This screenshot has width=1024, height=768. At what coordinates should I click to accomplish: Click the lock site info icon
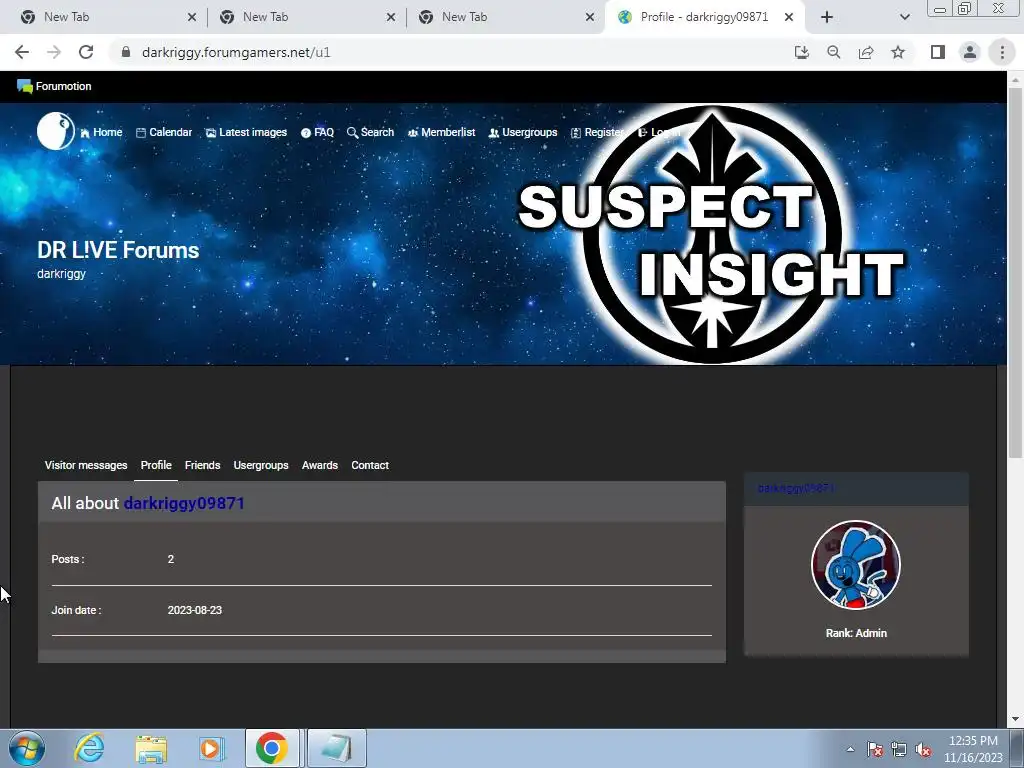point(126,52)
